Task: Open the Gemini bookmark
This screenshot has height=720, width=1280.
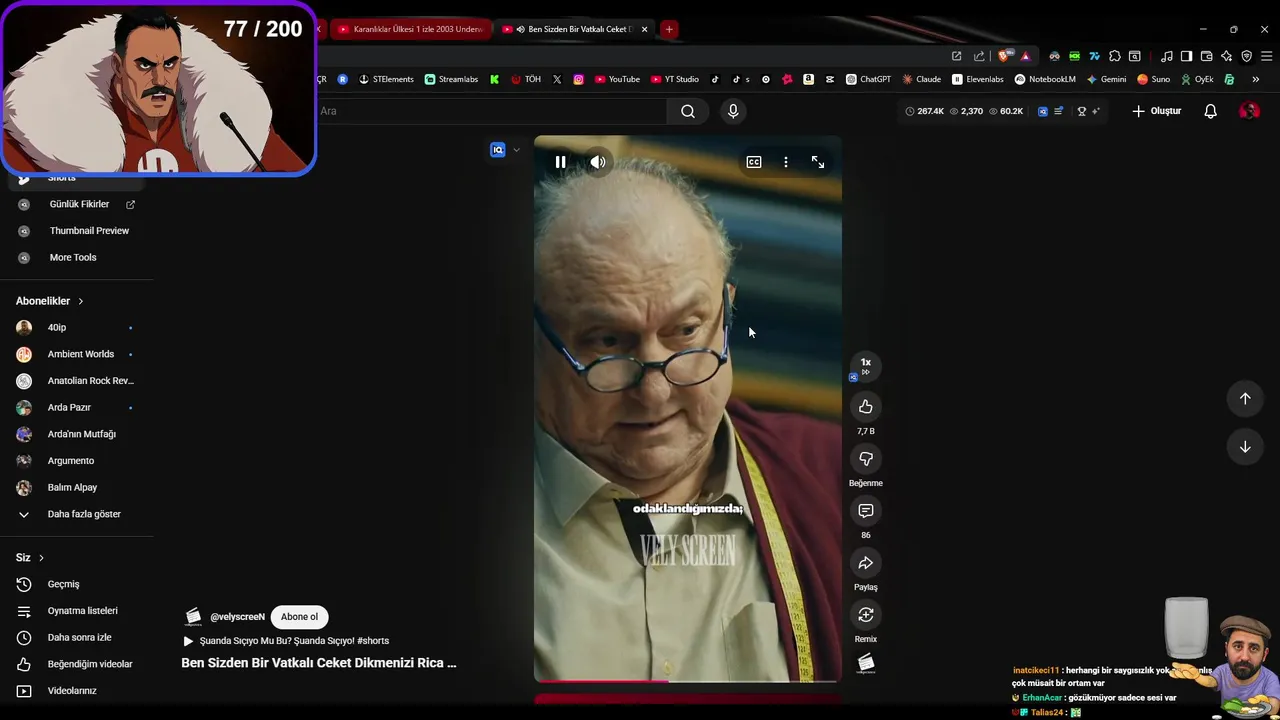Action: click(x=1106, y=79)
